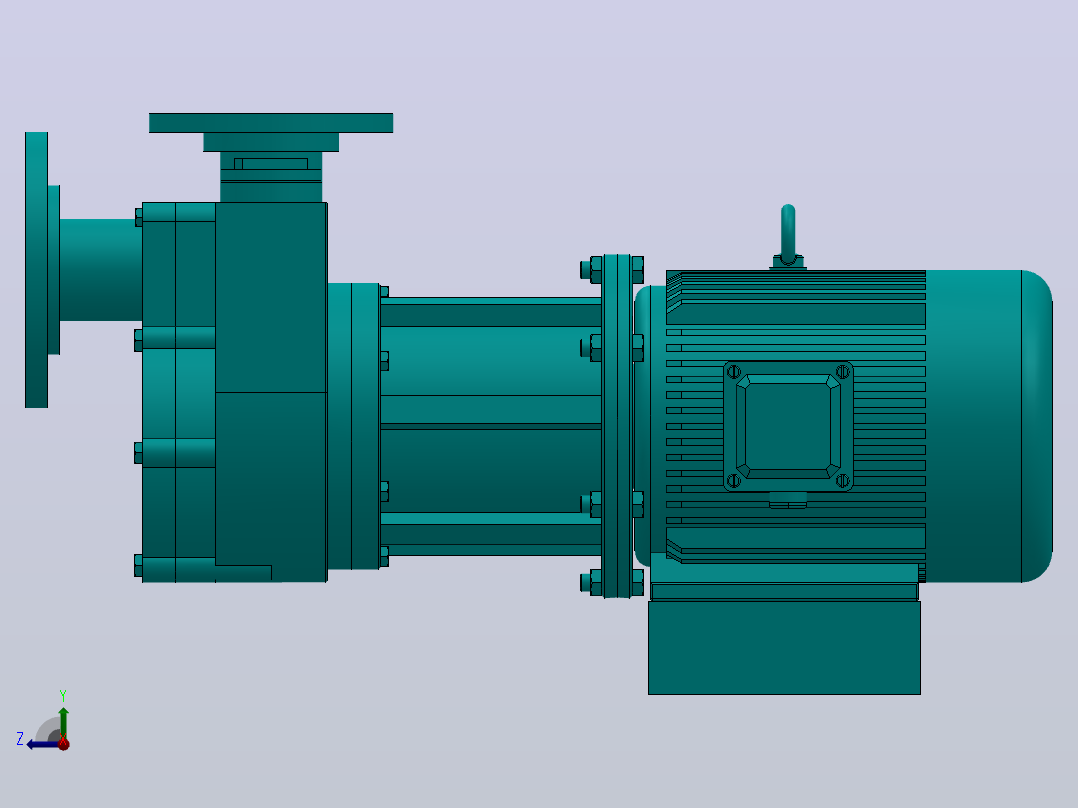The image size is (1078, 808).
Task: Select the bracket between pump and motor
Action: pos(491,426)
